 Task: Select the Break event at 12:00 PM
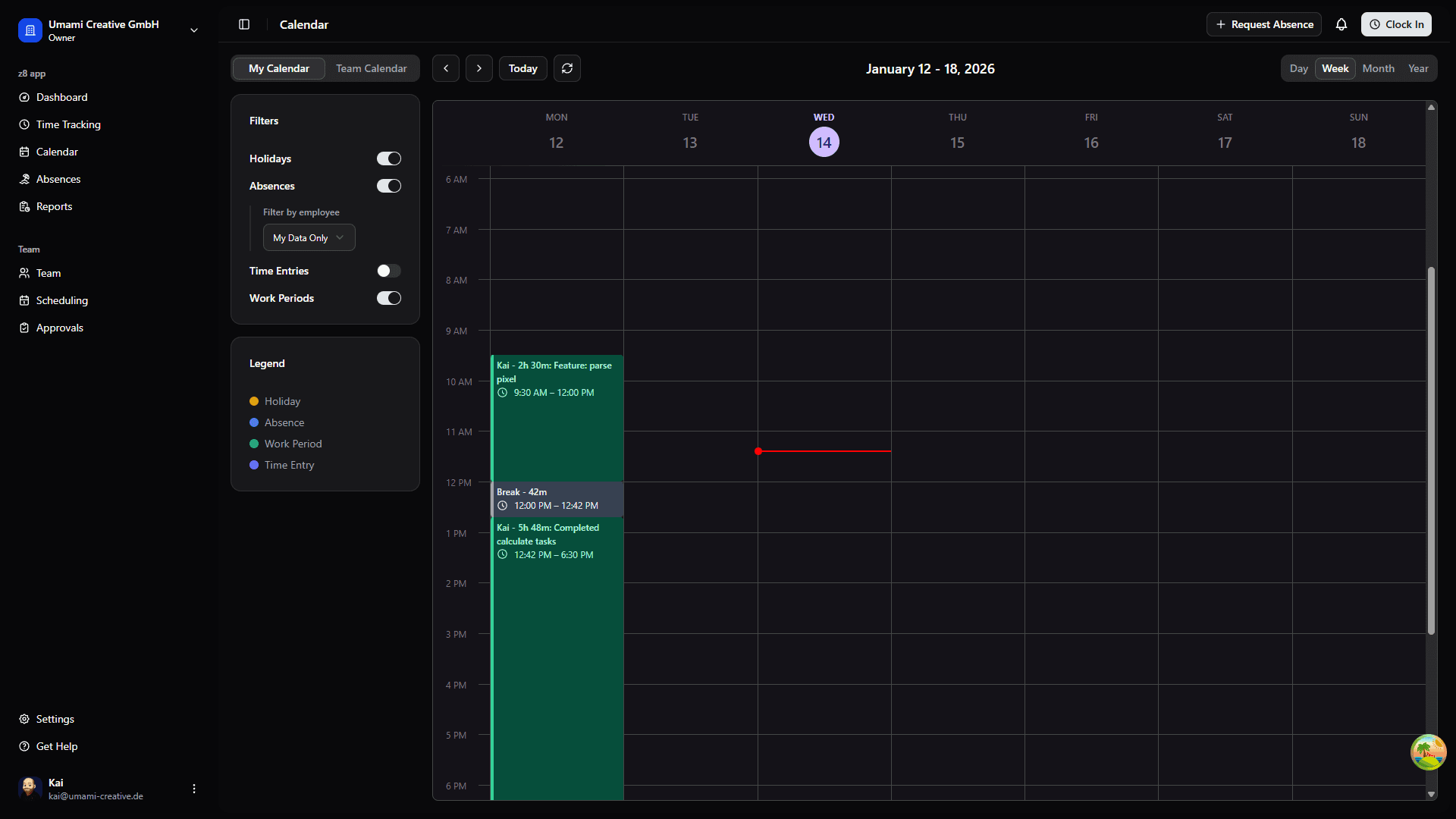pos(556,499)
